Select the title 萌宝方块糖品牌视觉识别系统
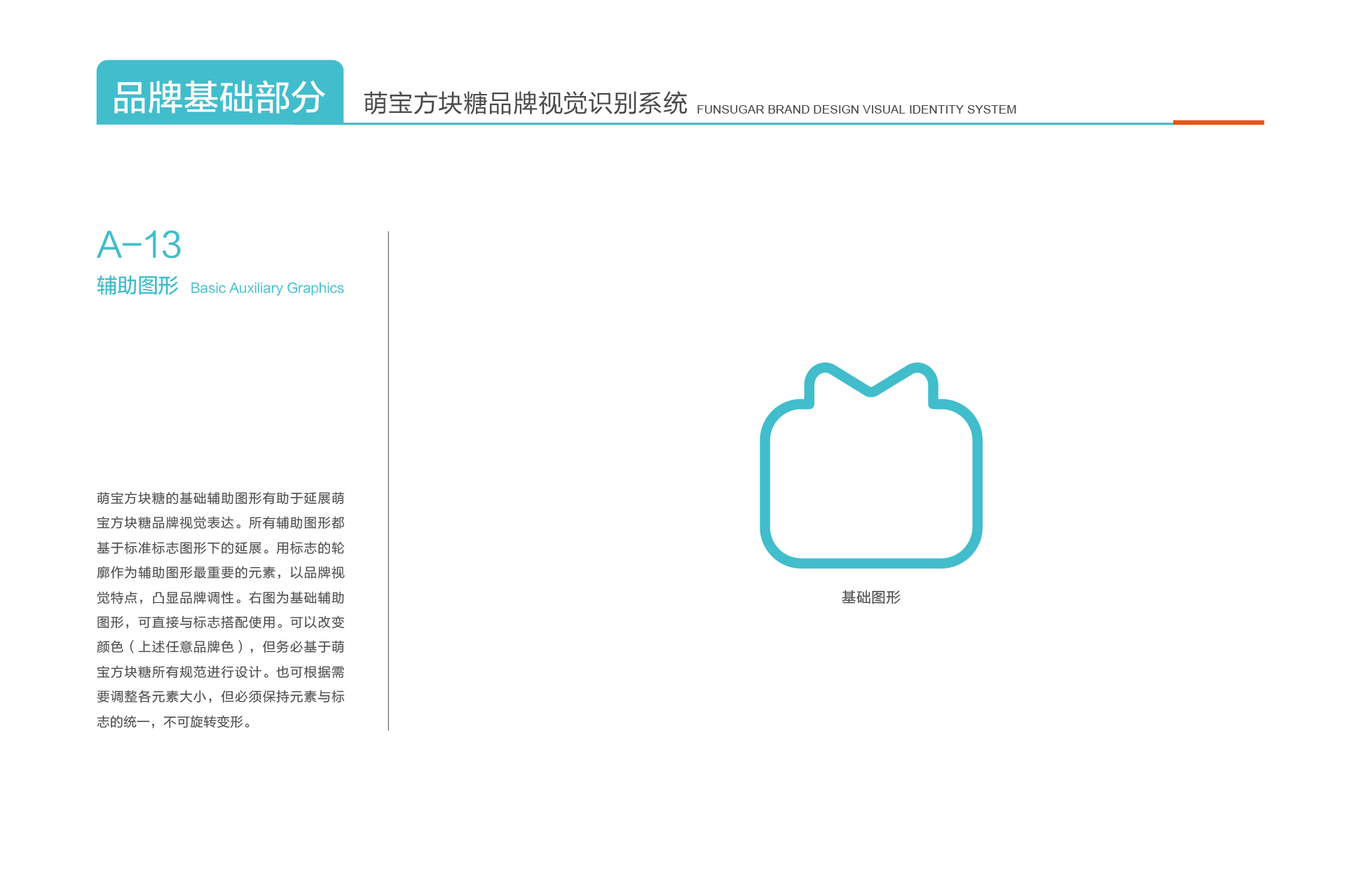This screenshot has width=1366, height=870. [526, 103]
